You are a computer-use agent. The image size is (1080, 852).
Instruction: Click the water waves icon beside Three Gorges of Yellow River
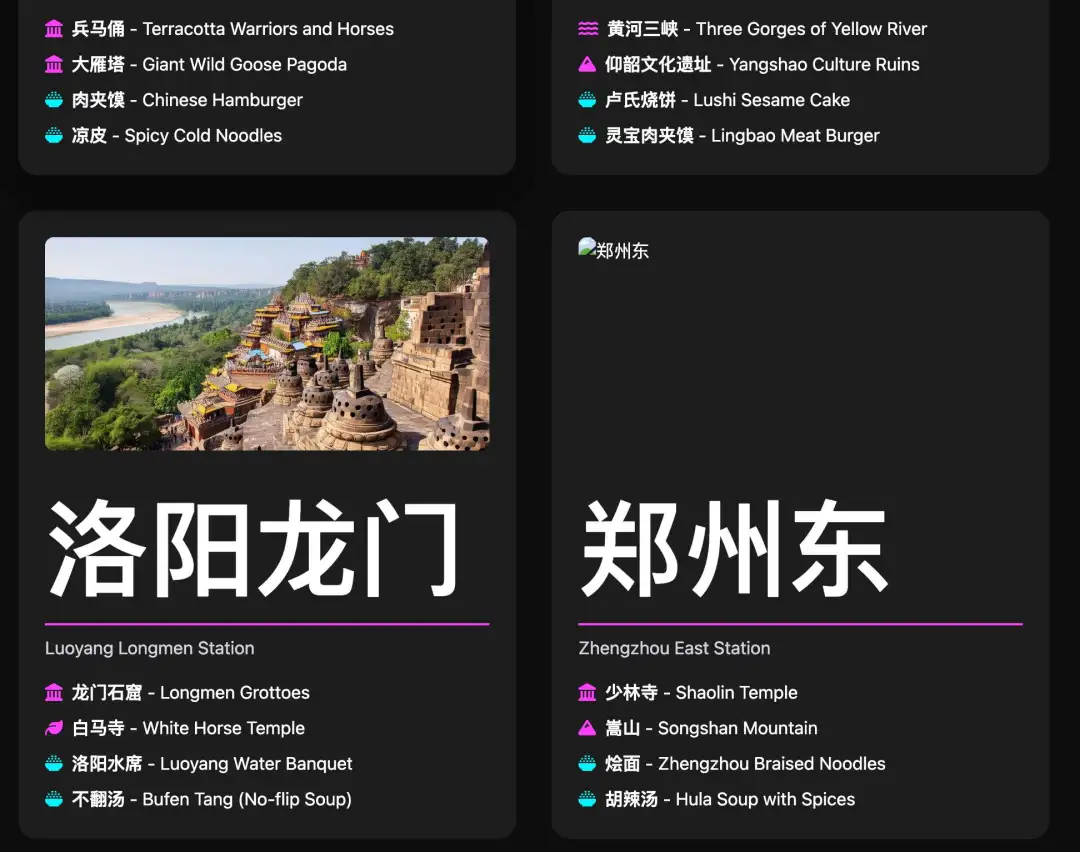(588, 29)
